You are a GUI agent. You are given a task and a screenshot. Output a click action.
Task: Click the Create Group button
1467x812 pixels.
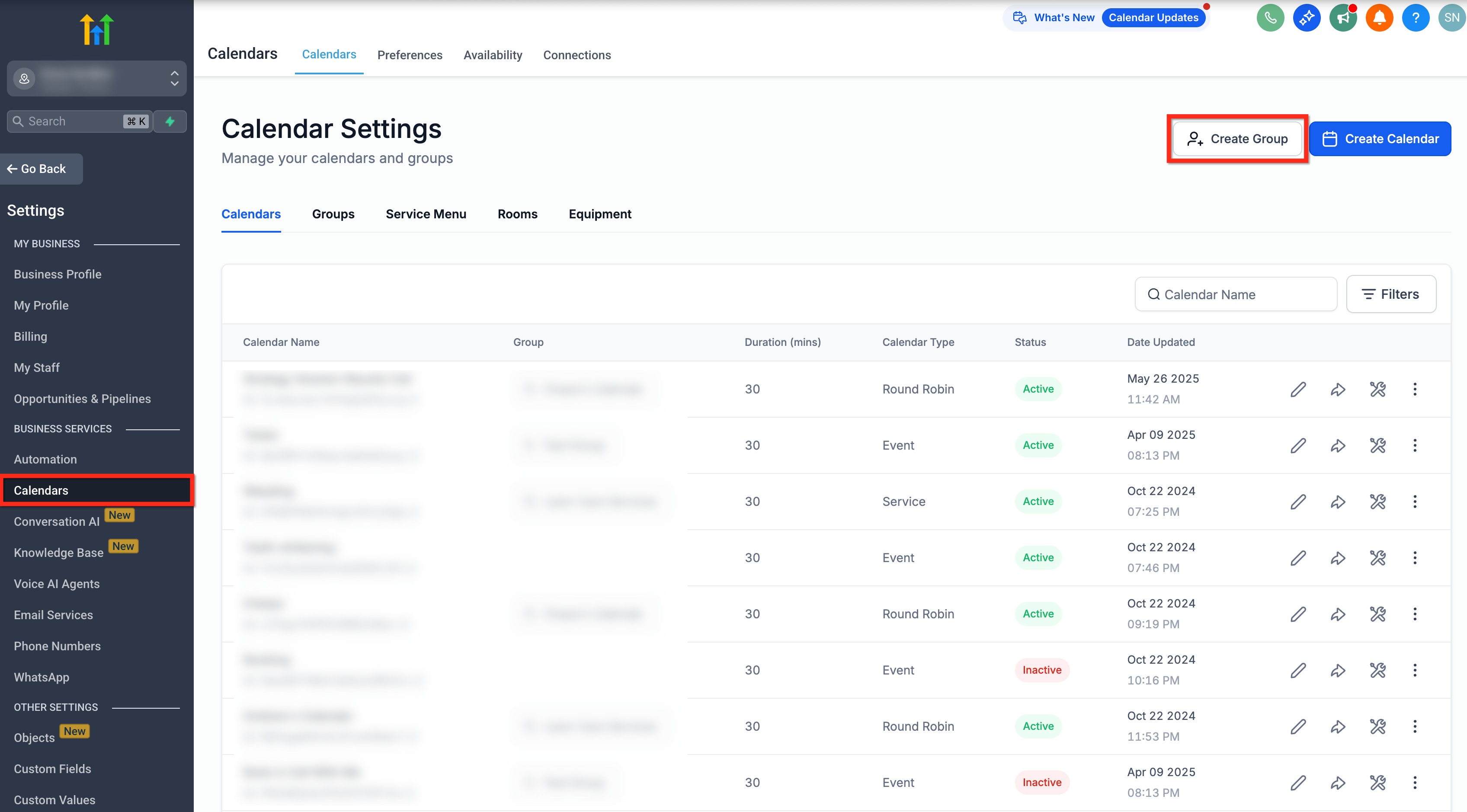pyautogui.click(x=1237, y=139)
